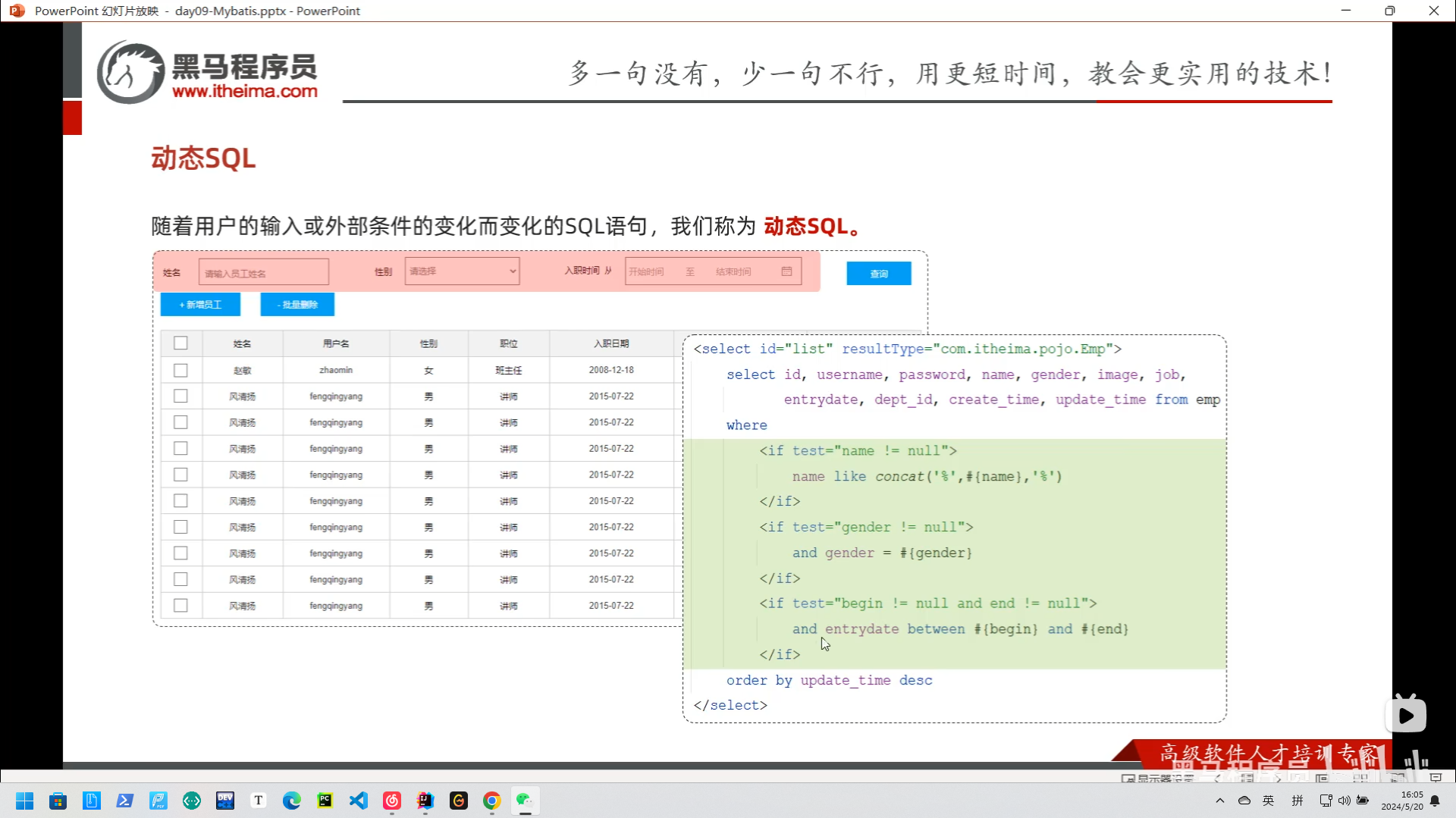Click the 班主任 job cell

point(509,370)
